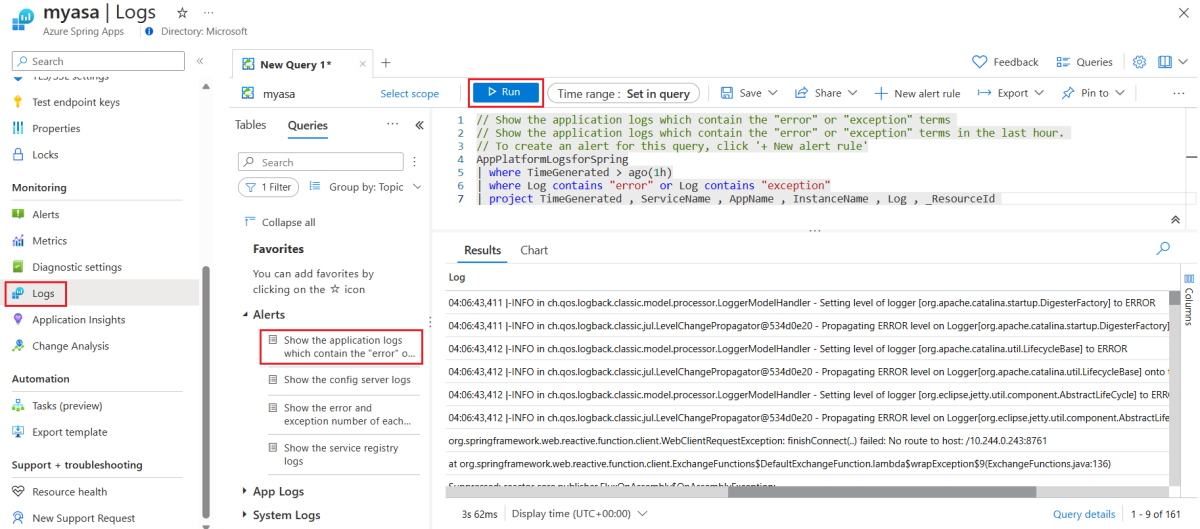
Task: Open the settings gear icon
Action: coord(1139,62)
